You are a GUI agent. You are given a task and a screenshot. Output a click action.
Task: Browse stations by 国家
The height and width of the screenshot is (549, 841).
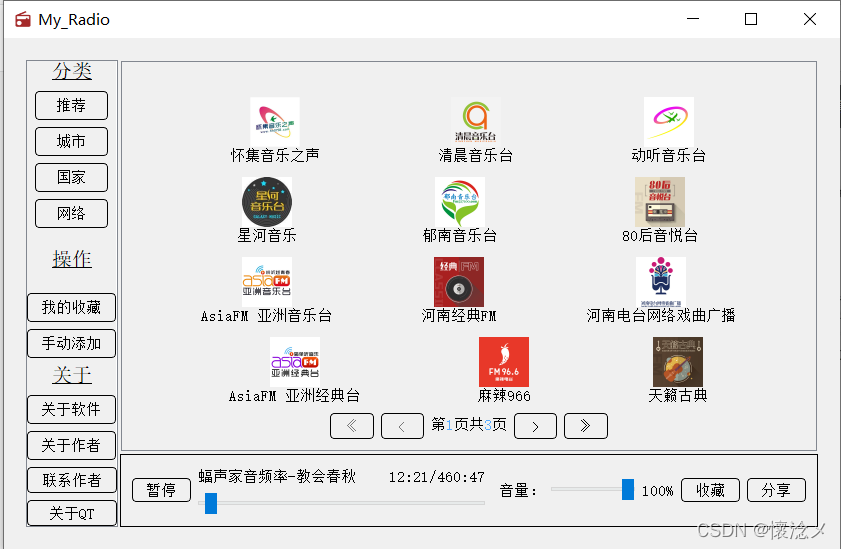tap(71, 177)
